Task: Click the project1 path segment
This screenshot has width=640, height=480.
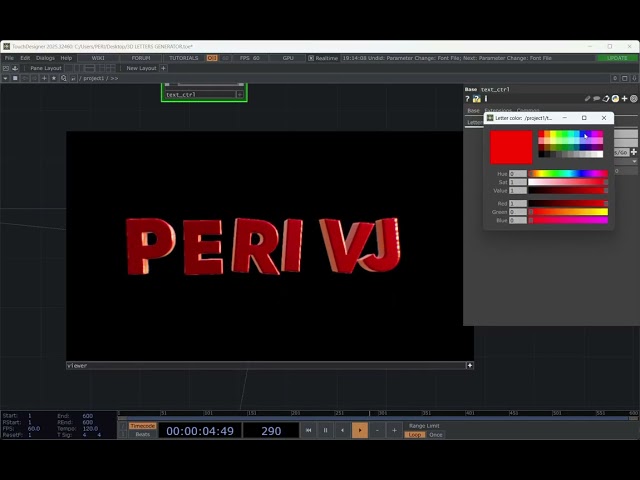Action: (93, 78)
